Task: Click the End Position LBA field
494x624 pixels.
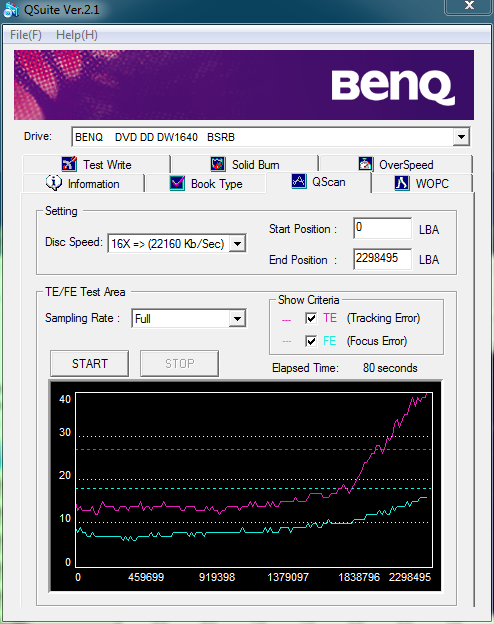Action: point(382,259)
